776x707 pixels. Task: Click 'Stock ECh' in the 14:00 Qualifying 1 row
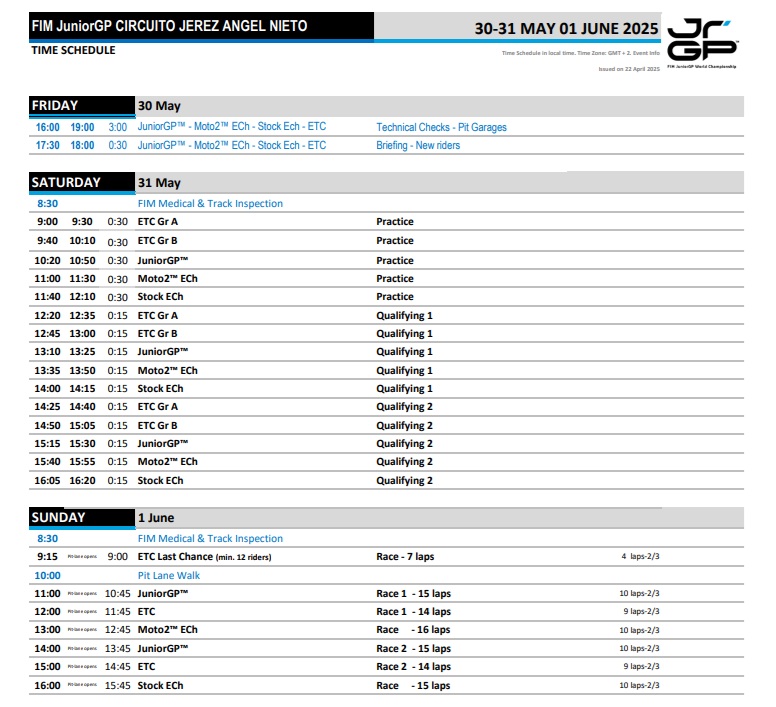pyautogui.click(x=160, y=388)
